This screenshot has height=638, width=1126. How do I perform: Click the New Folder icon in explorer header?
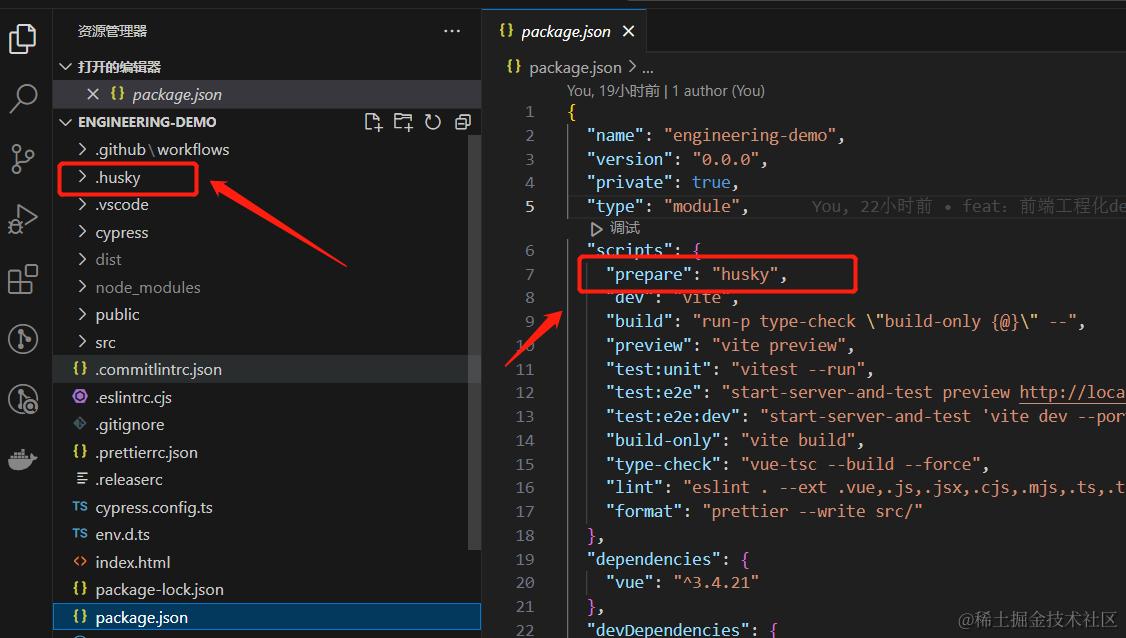pos(403,122)
